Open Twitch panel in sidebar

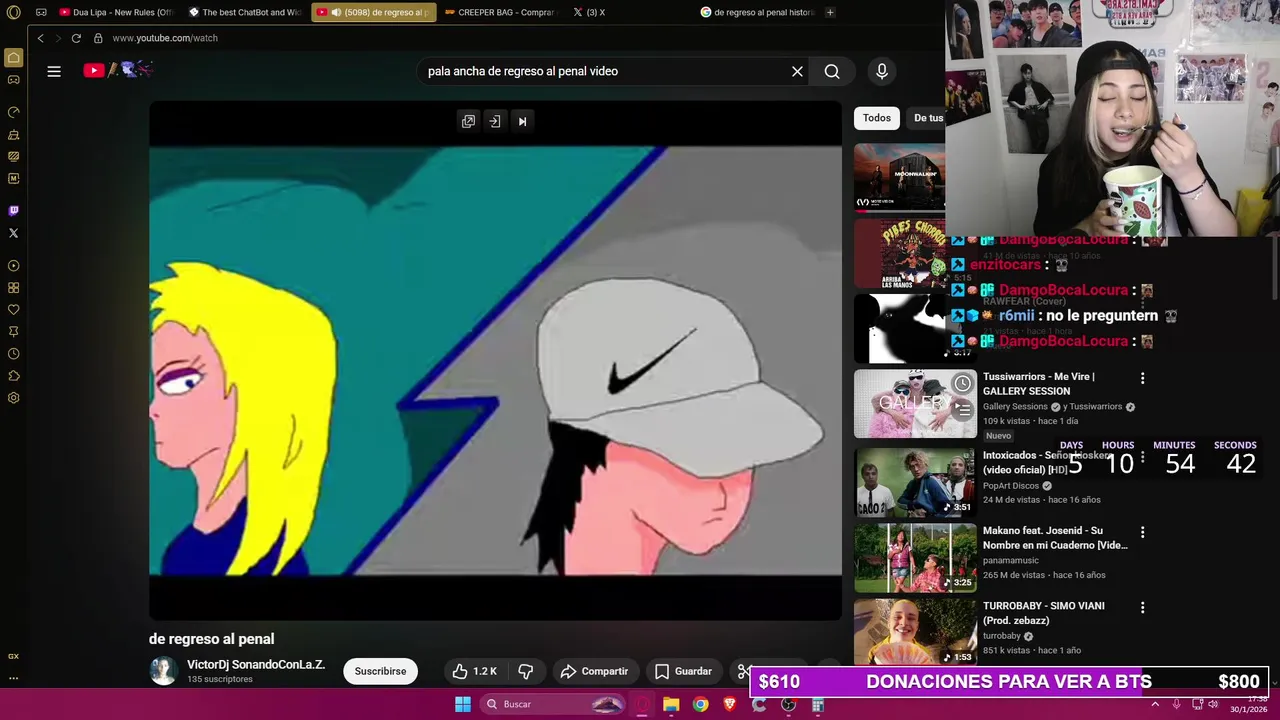coord(13,210)
